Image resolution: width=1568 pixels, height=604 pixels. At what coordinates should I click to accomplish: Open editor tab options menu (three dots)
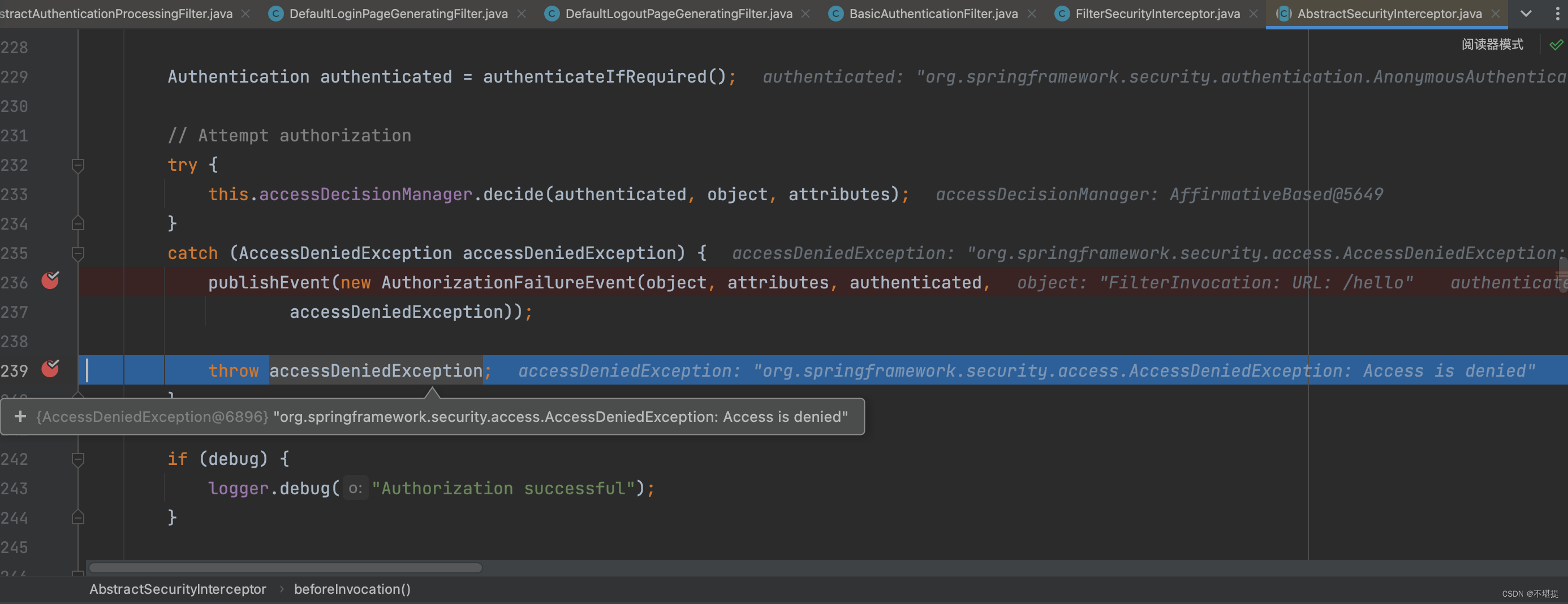[1558, 14]
